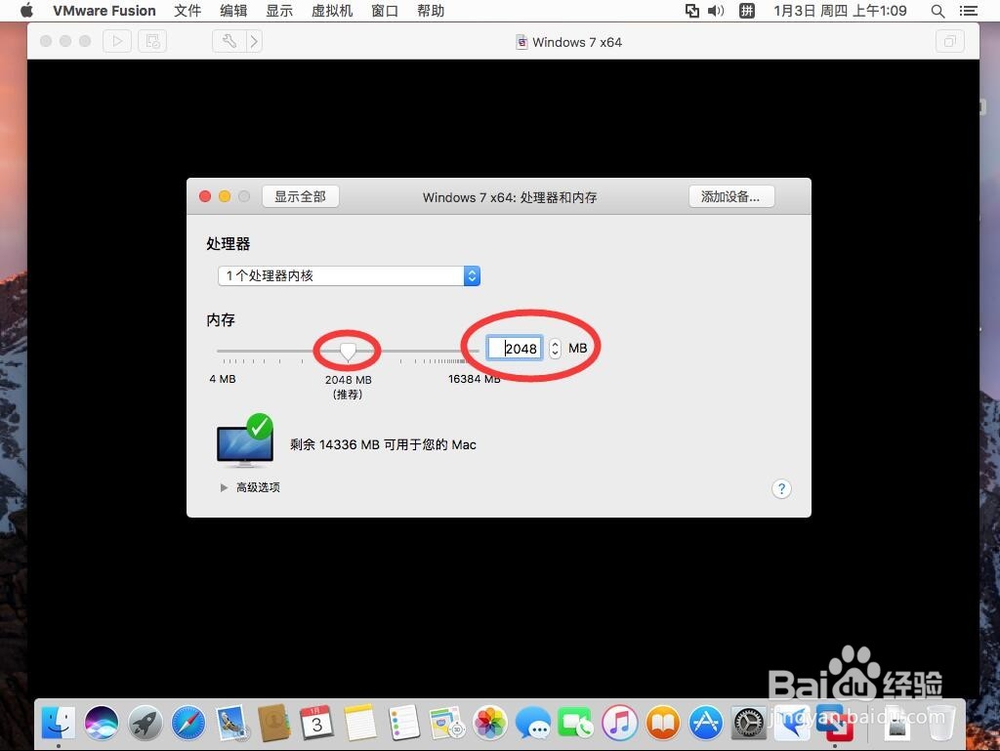Close the processor and memory settings window
The image size is (1000, 751).
click(205, 196)
